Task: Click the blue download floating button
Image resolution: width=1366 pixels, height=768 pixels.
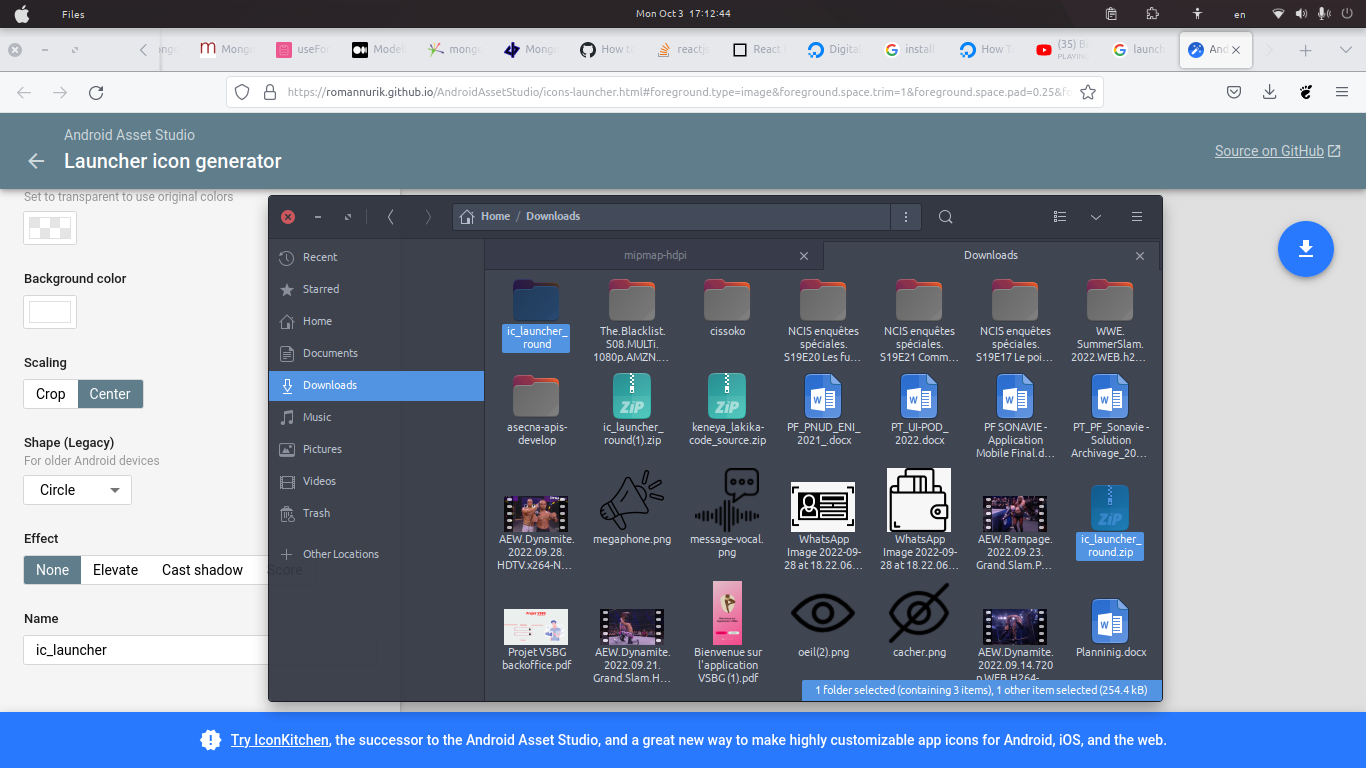Action: (x=1305, y=249)
